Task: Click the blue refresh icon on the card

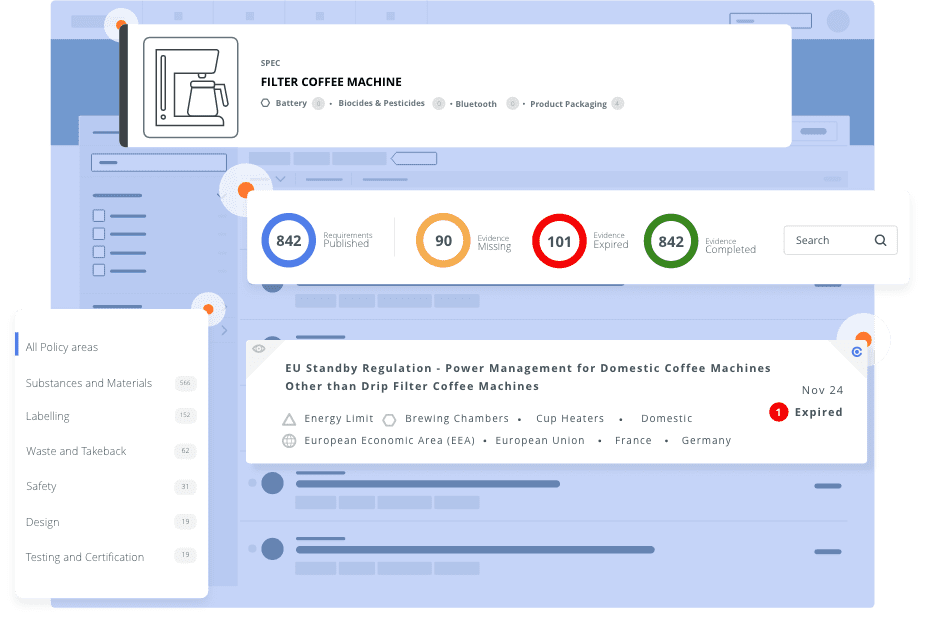Action: 857,352
